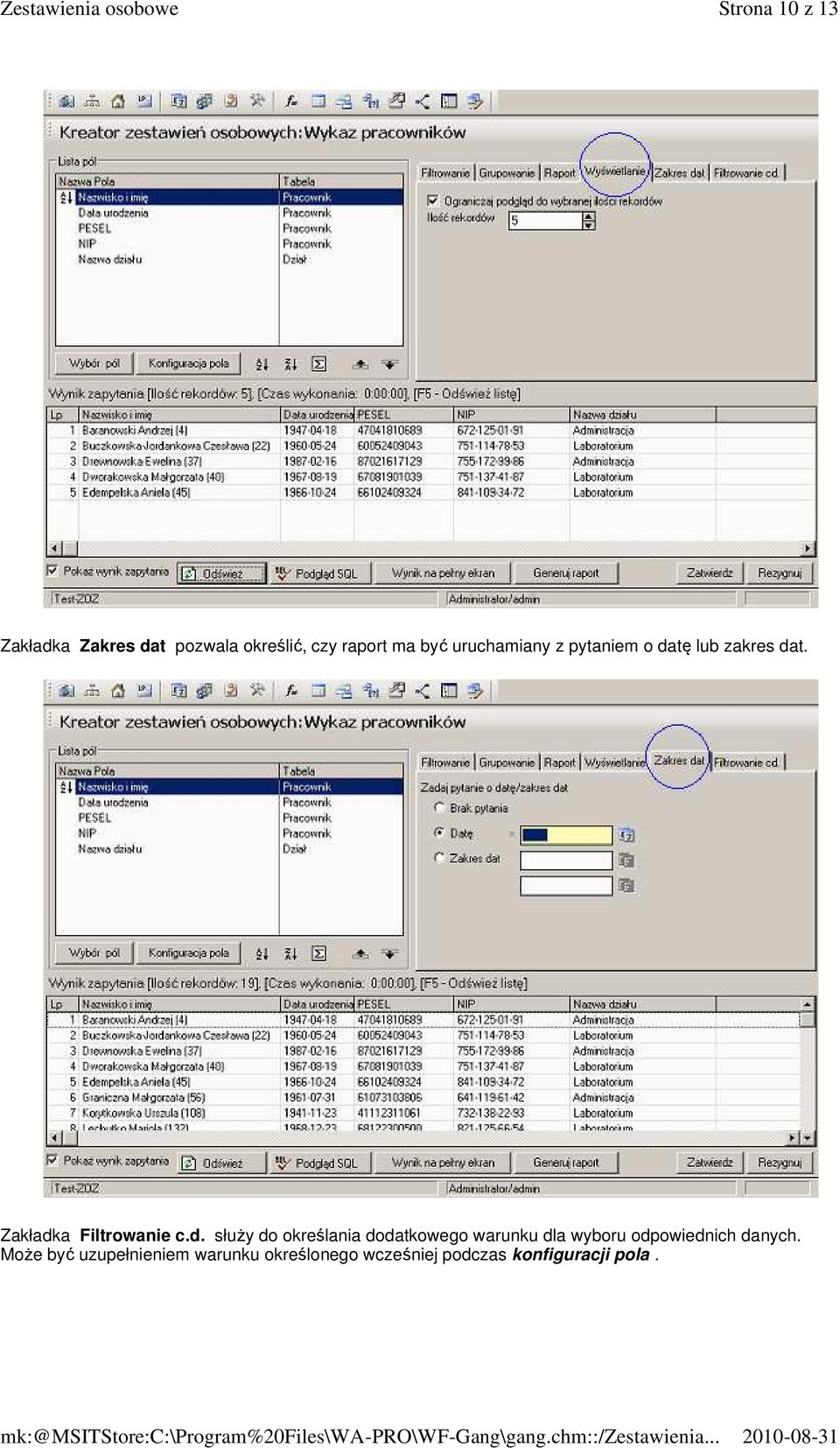Screen dimensions: 840x1448
Task: Click Zatwierdź button in the lower screenshot
Action: (710, 1163)
